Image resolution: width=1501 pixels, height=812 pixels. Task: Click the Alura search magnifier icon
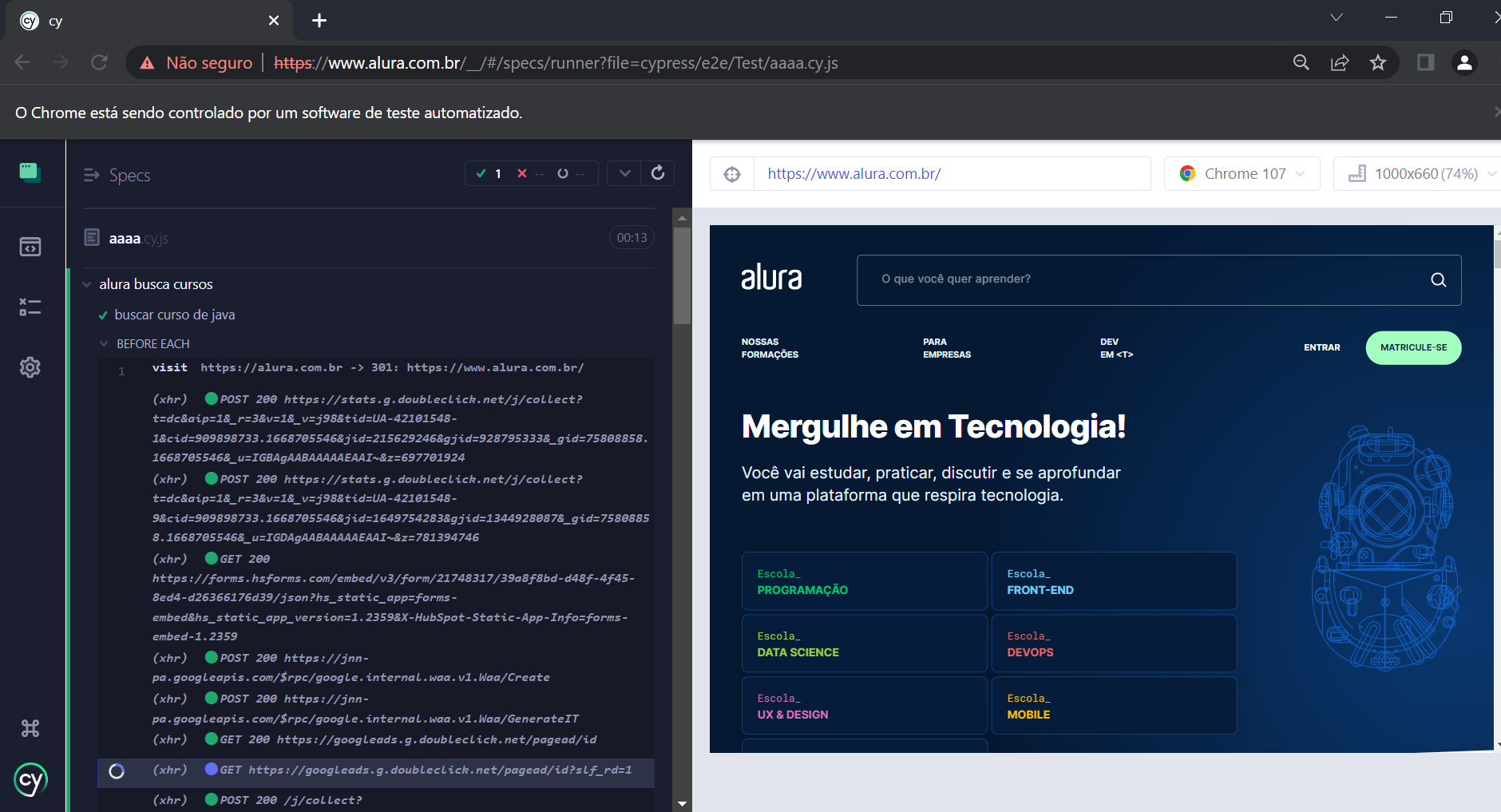[x=1439, y=279]
